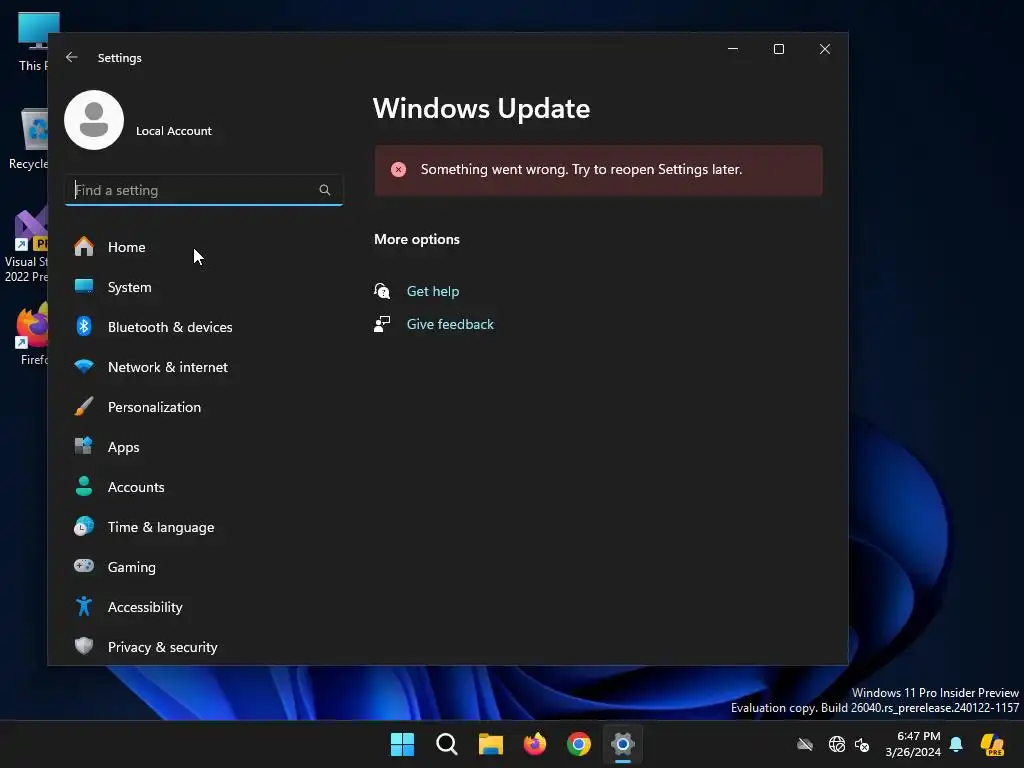Launch Firefox from the taskbar
1024x768 pixels.
pyautogui.click(x=535, y=744)
